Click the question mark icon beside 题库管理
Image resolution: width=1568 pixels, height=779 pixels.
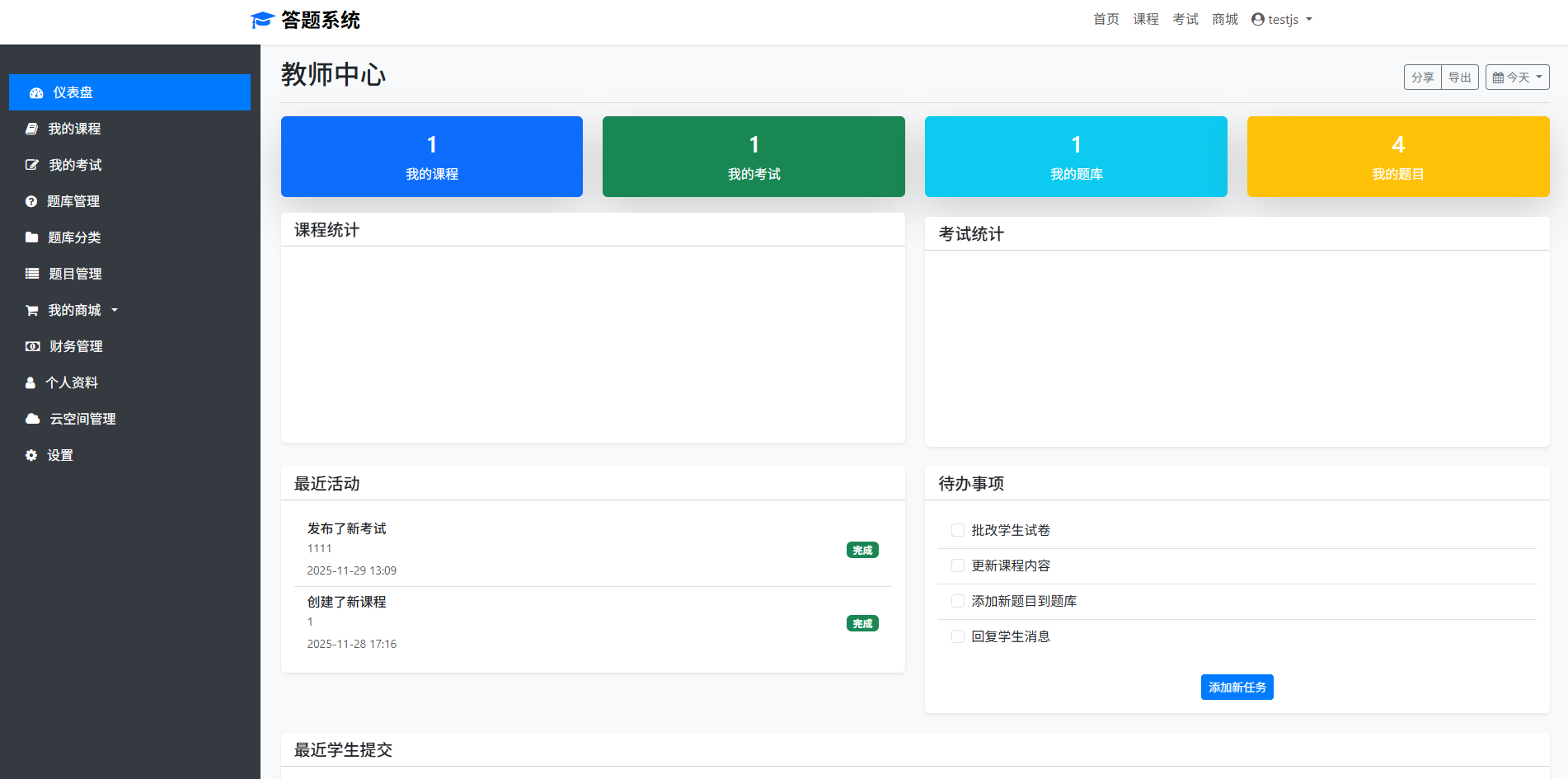click(x=31, y=201)
